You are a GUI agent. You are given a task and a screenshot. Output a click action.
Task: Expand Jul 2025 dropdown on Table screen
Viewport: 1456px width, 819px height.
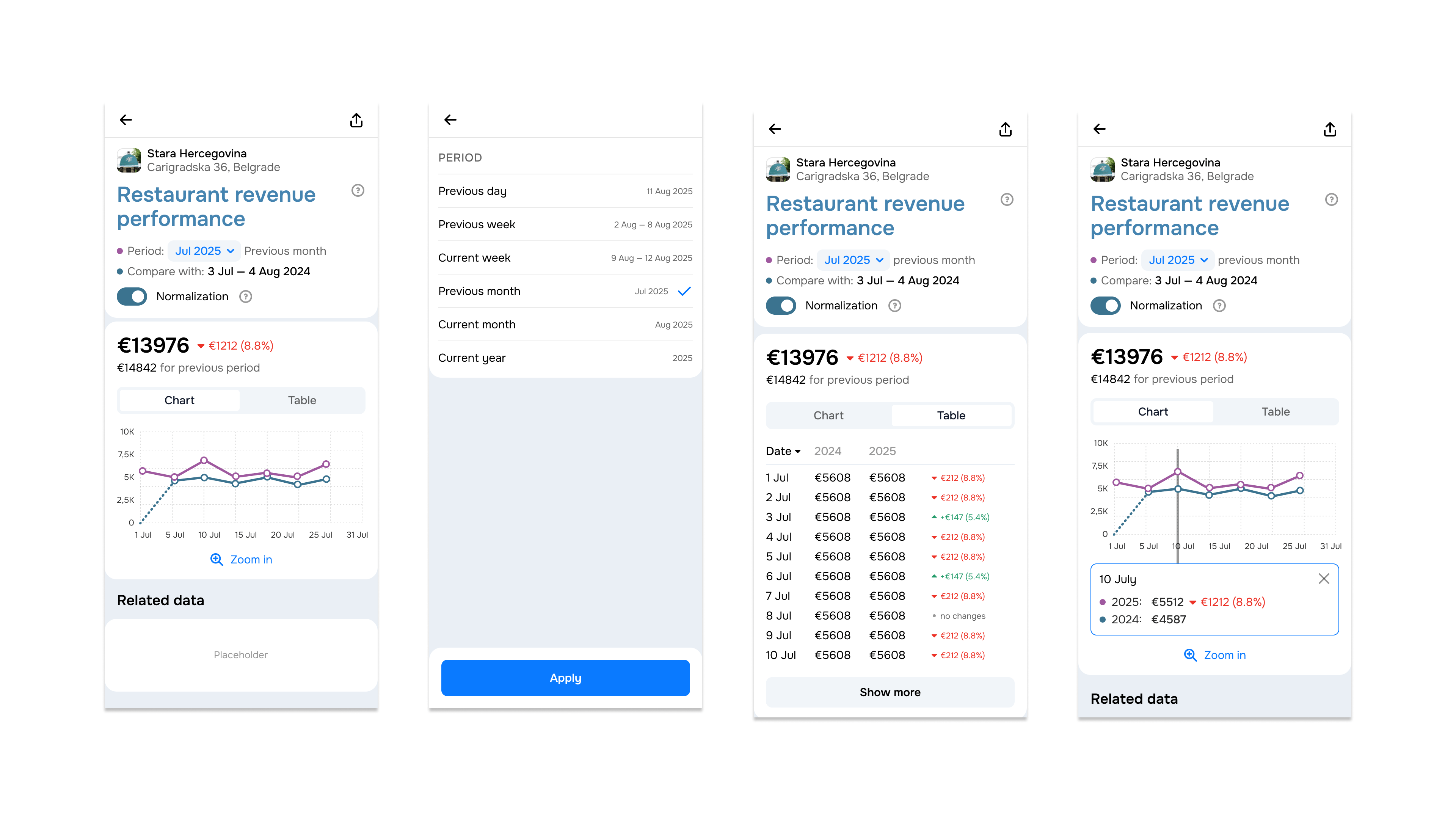point(853,260)
